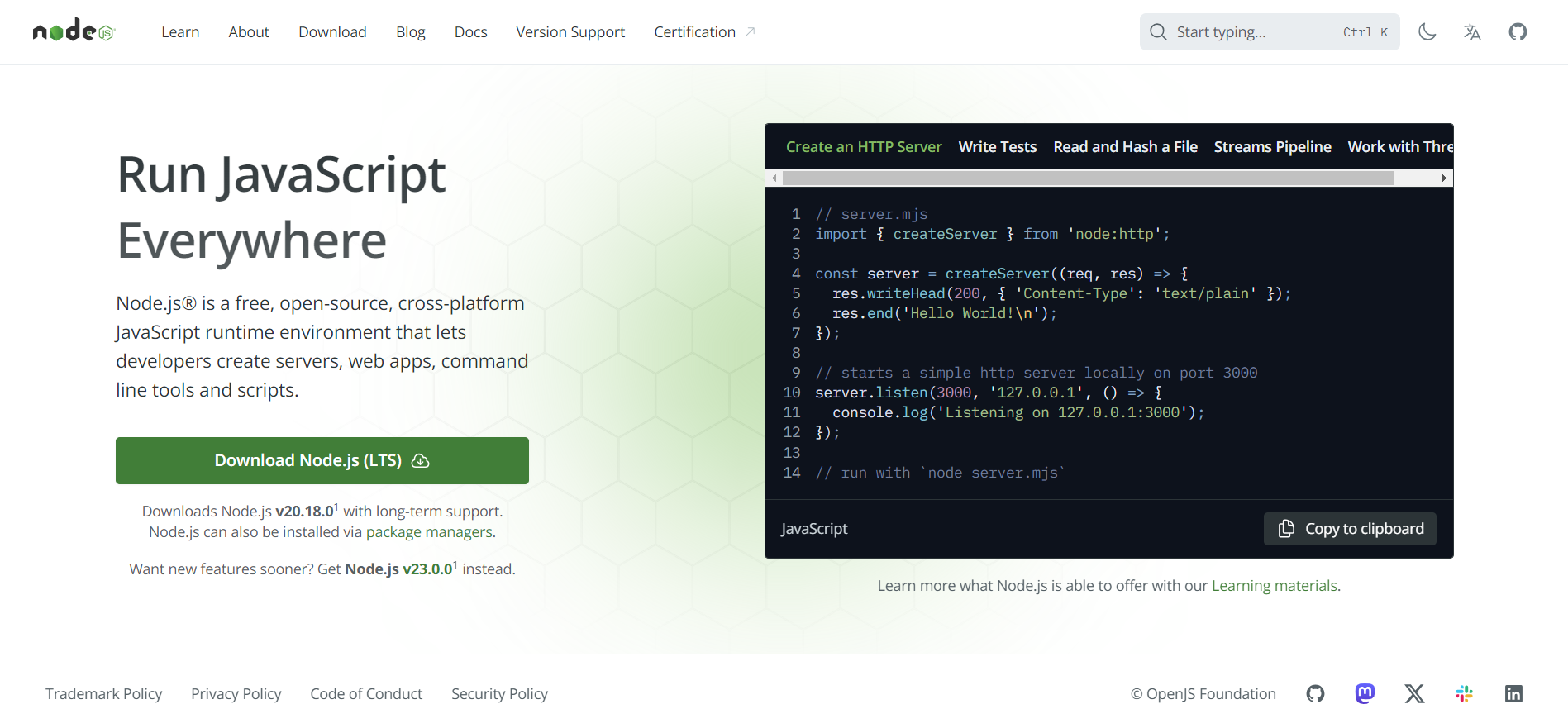Click the horizontal tabs scrollbar thumb
Viewport: 1568px width, 709px height.
click(1088, 178)
